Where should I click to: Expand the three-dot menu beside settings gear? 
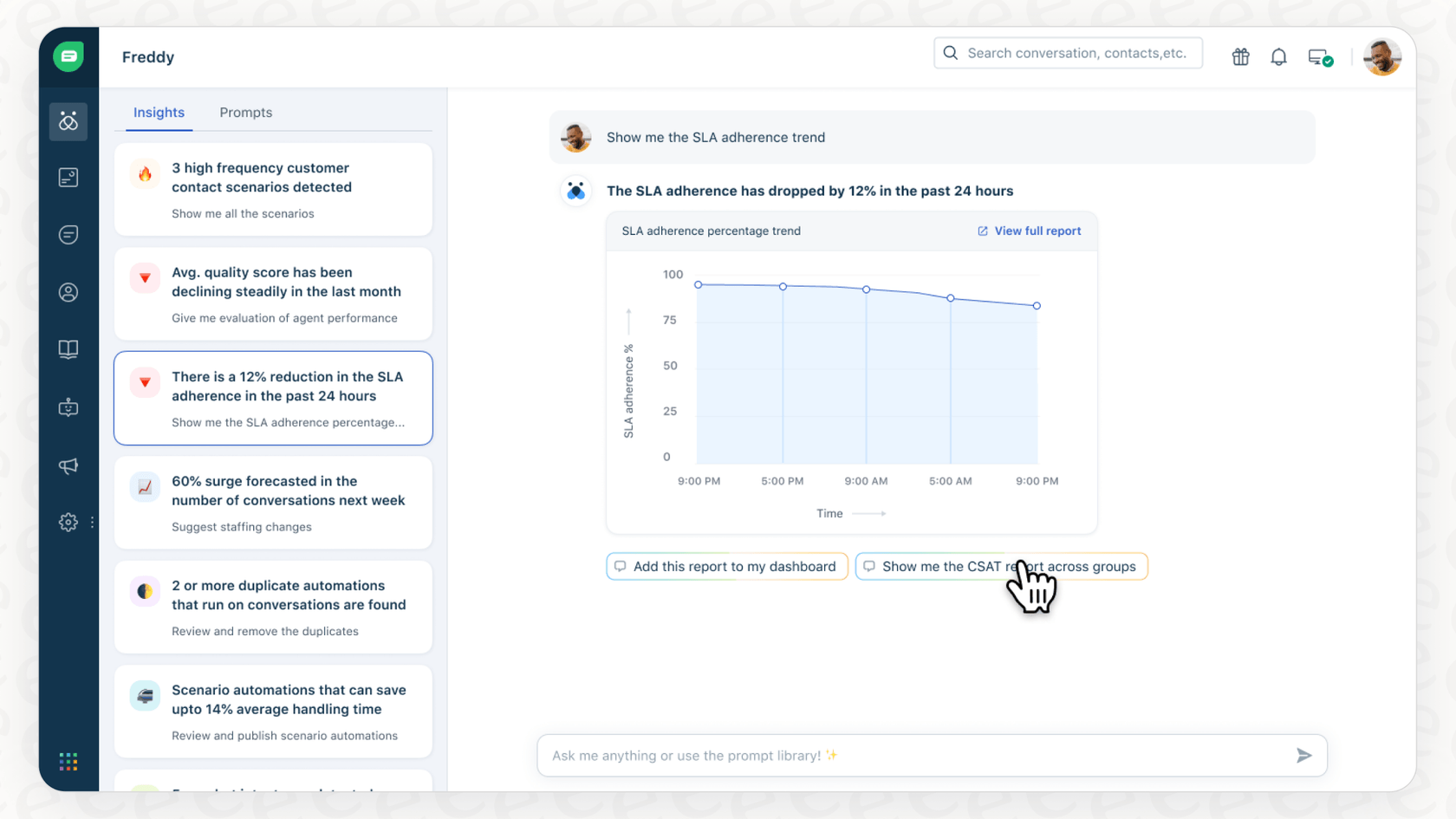[x=92, y=522]
